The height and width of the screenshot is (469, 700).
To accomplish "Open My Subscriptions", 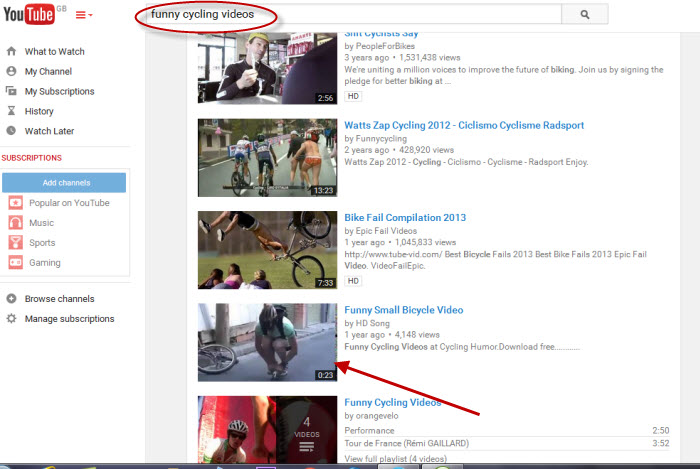I will click(x=59, y=91).
